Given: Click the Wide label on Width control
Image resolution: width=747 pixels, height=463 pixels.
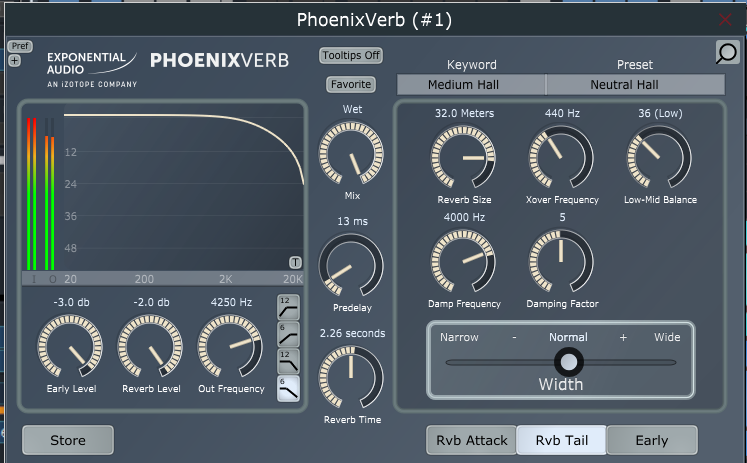Looking at the screenshot, I should click(667, 337).
